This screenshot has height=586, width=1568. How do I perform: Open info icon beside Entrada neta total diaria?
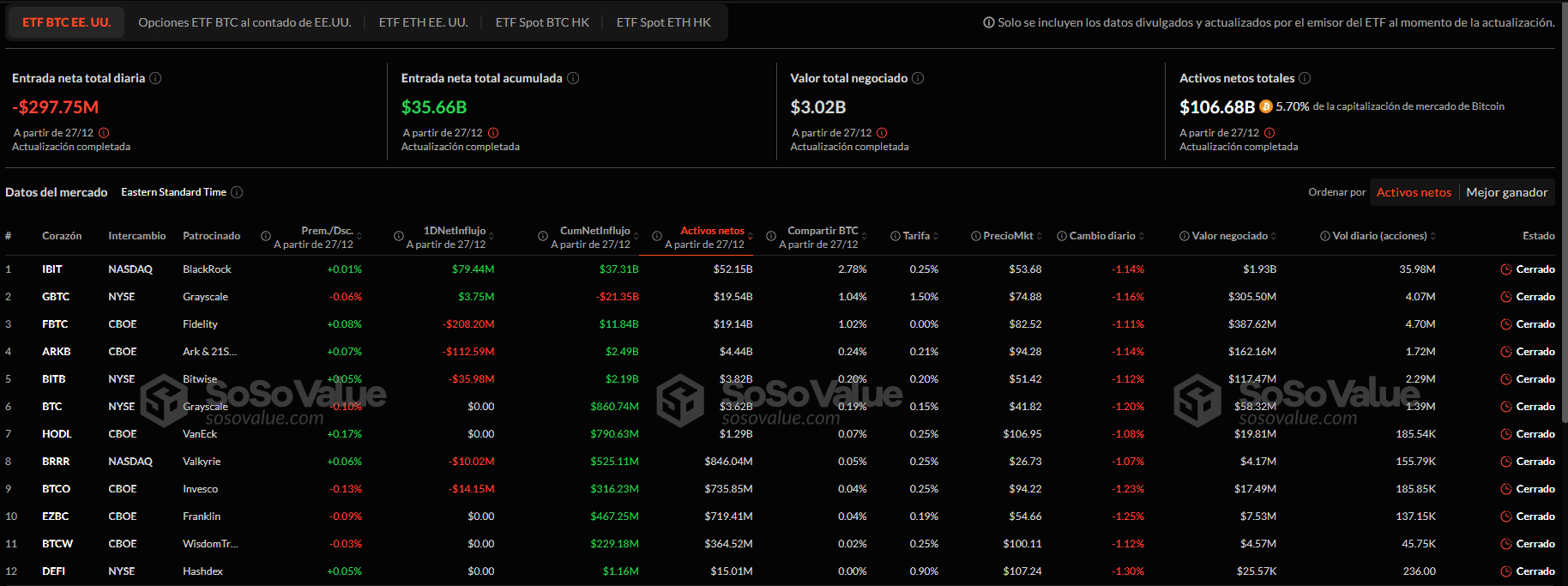[155, 78]
